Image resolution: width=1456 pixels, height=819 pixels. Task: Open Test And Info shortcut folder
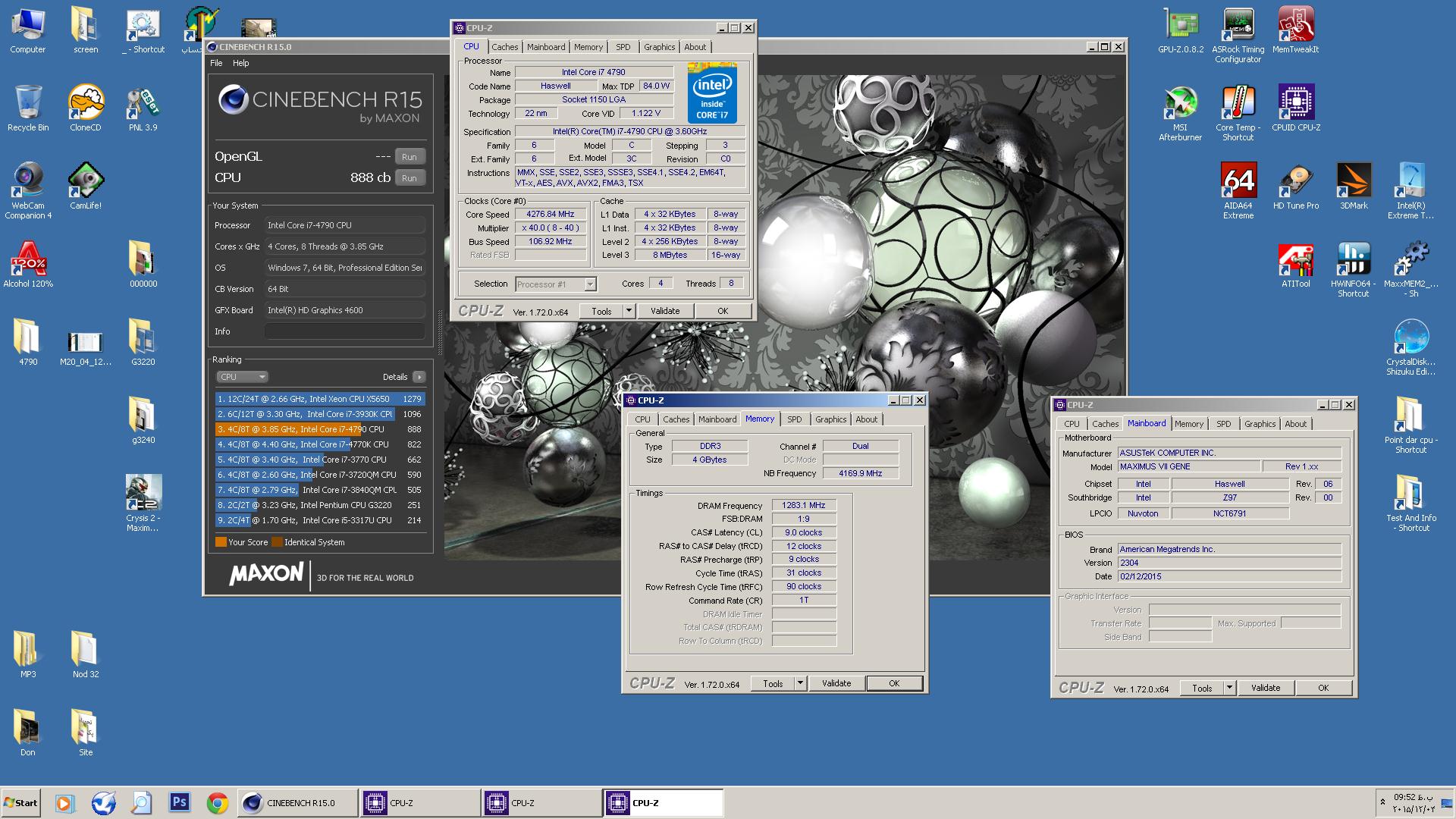[1410, 504]
